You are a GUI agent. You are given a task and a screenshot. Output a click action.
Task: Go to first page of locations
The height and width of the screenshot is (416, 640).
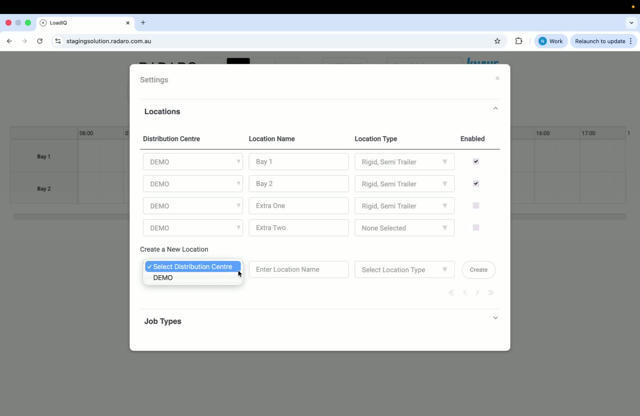451,293
